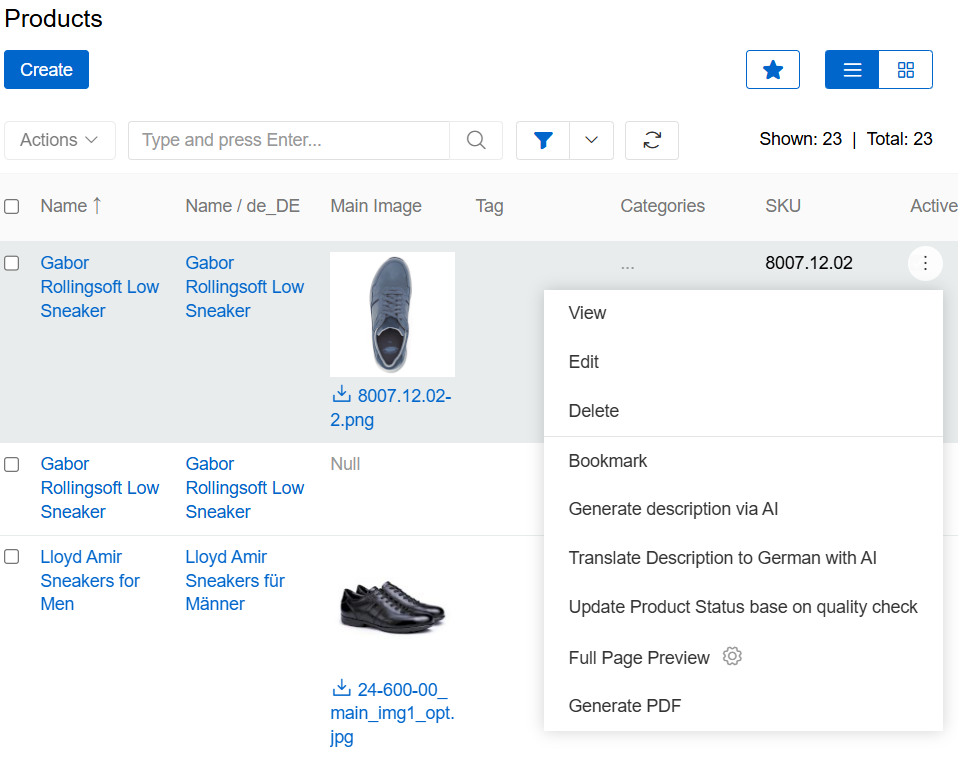The width and height of the screenshot is (958, 757).
Task: Select the Lloyd Amir Sneakers row checkbox
Action: click(12, 557)
